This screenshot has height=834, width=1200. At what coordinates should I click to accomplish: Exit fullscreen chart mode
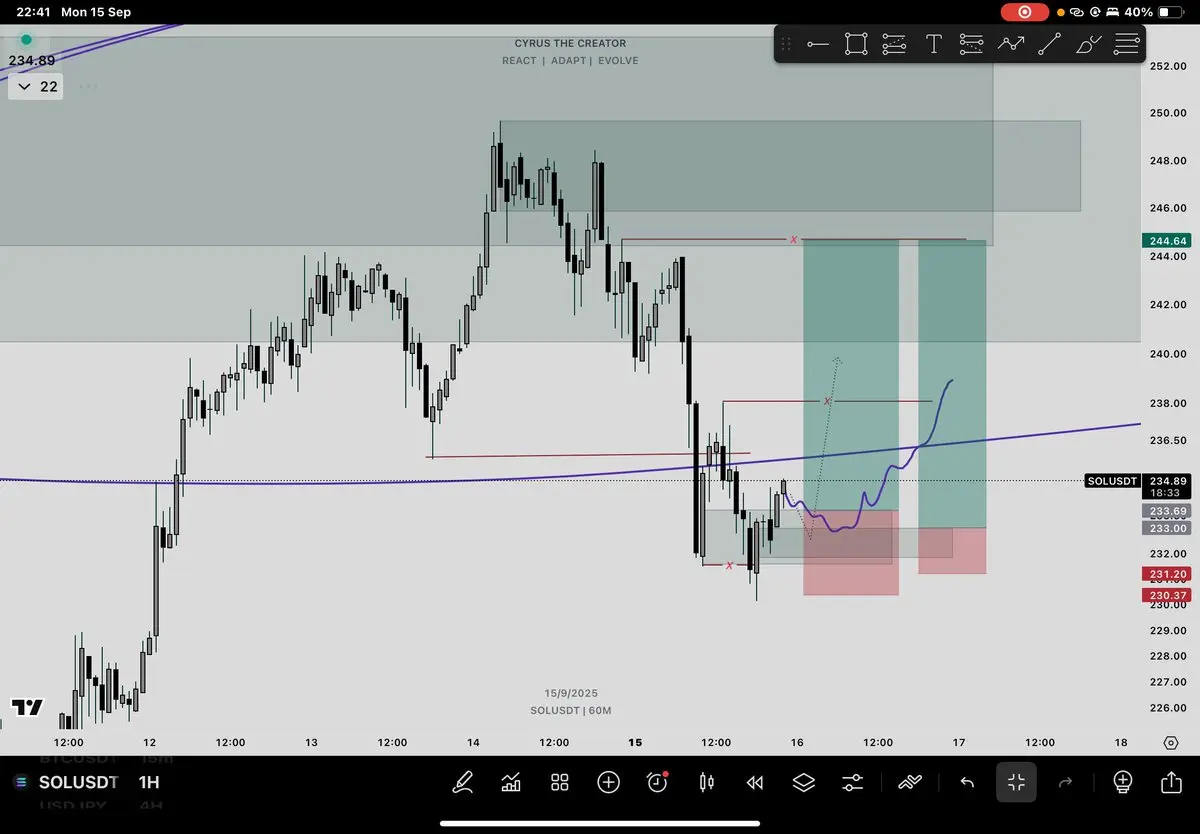tap(1016, 782)
